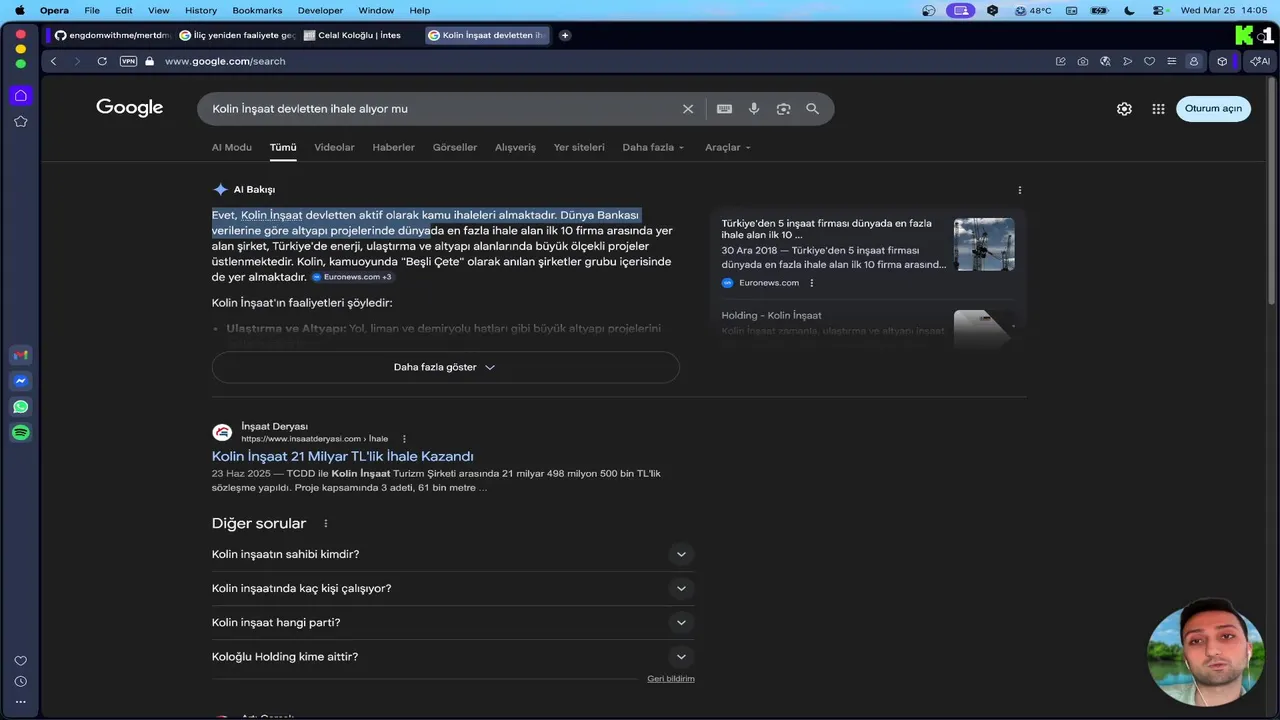
Task: Toggle the VPN badge in address bar
Action: 128,61
